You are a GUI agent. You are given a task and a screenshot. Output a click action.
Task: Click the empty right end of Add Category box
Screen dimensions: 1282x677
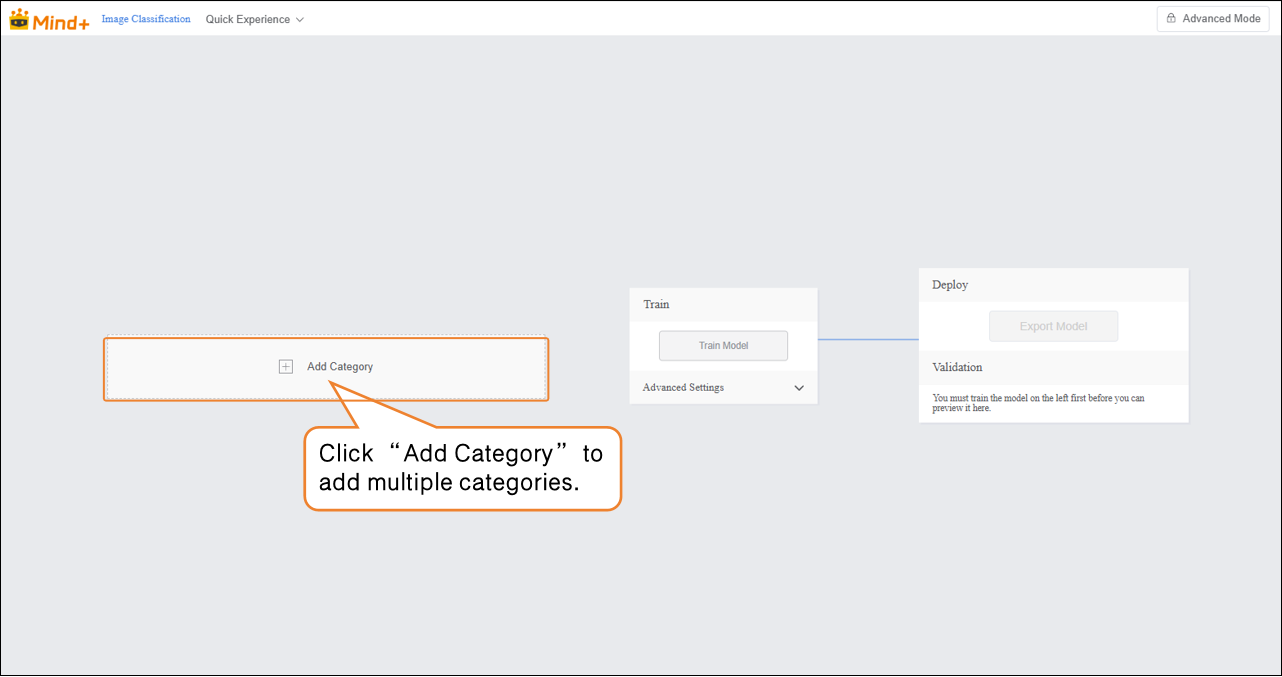[500, 368]
